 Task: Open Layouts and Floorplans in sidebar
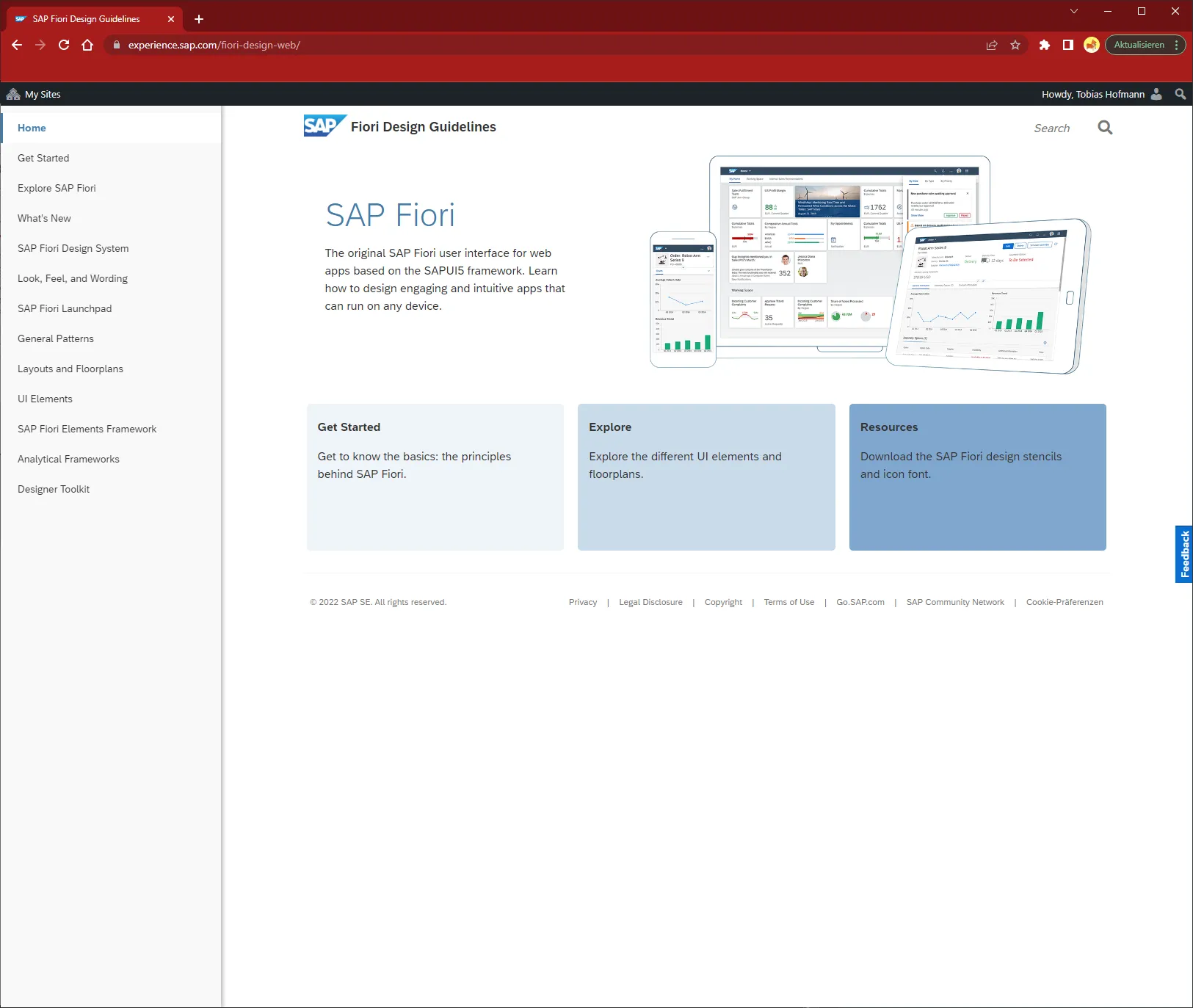click(x=70, y=369)
